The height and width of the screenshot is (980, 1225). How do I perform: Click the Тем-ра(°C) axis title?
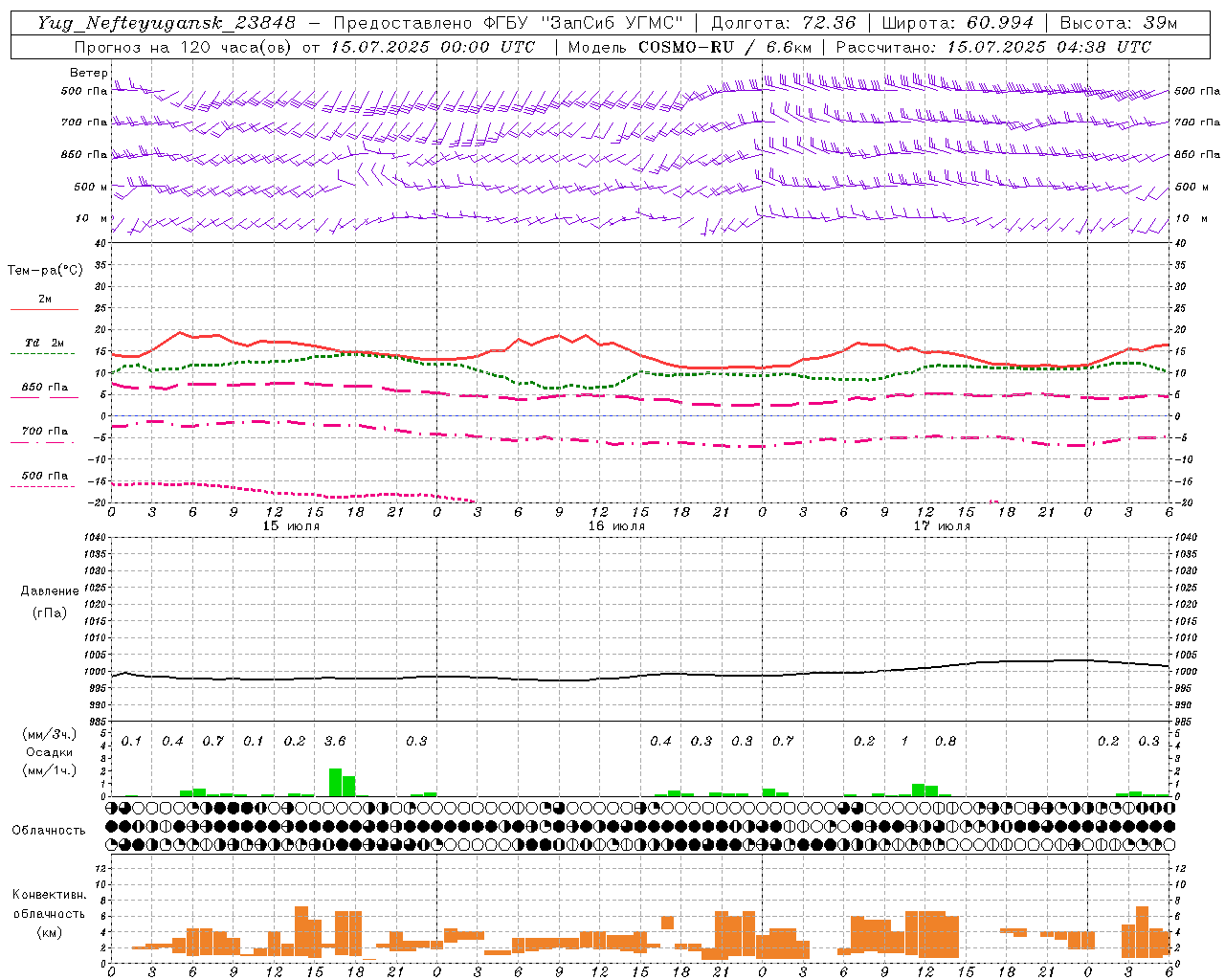point(45,271)
